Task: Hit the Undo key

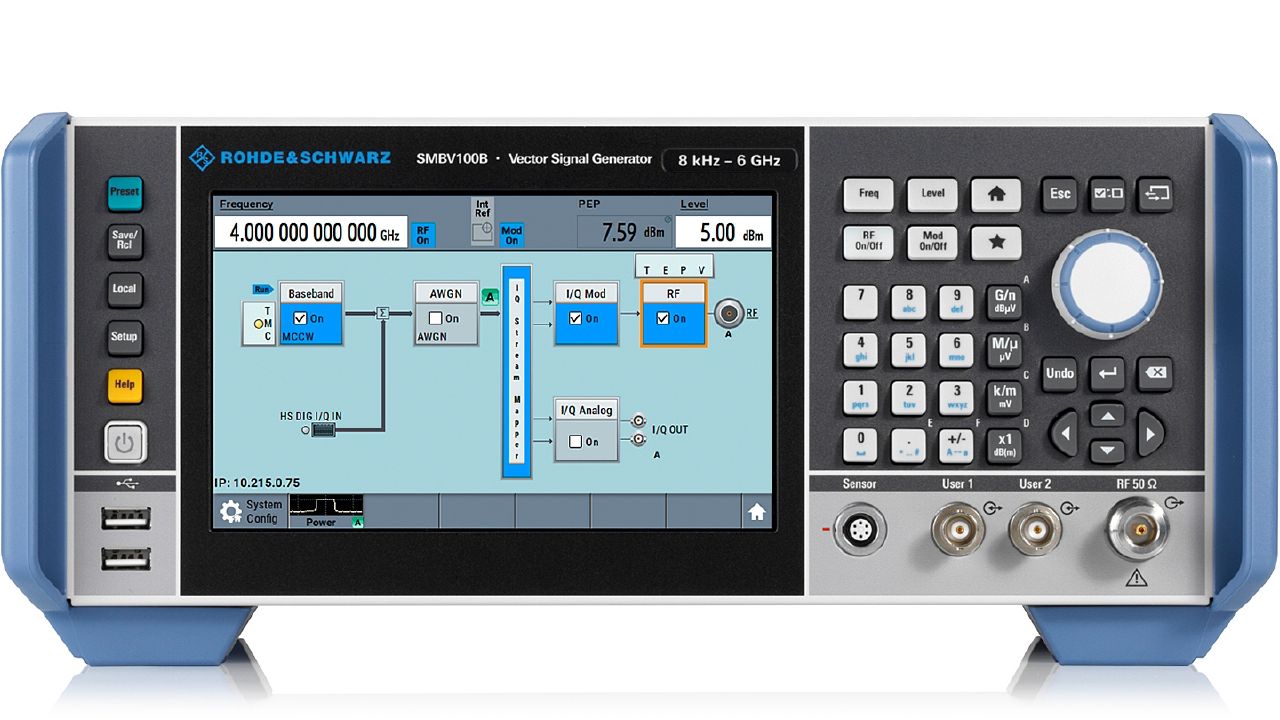Action: (1059, 374)
